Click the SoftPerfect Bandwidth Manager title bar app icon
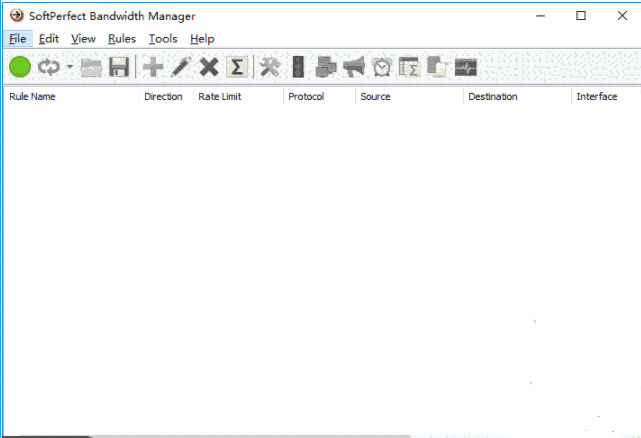 coord(17,16)
